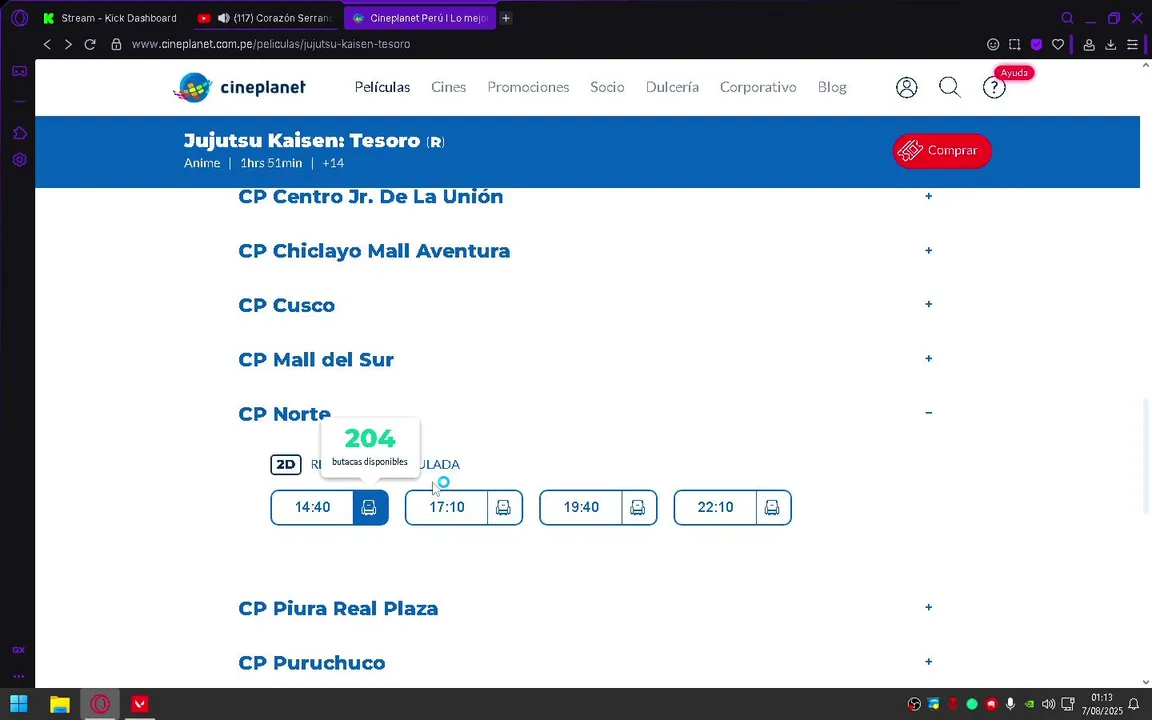Open new tab with plus button
This screenshot has width=1152, height=720.
506,18
